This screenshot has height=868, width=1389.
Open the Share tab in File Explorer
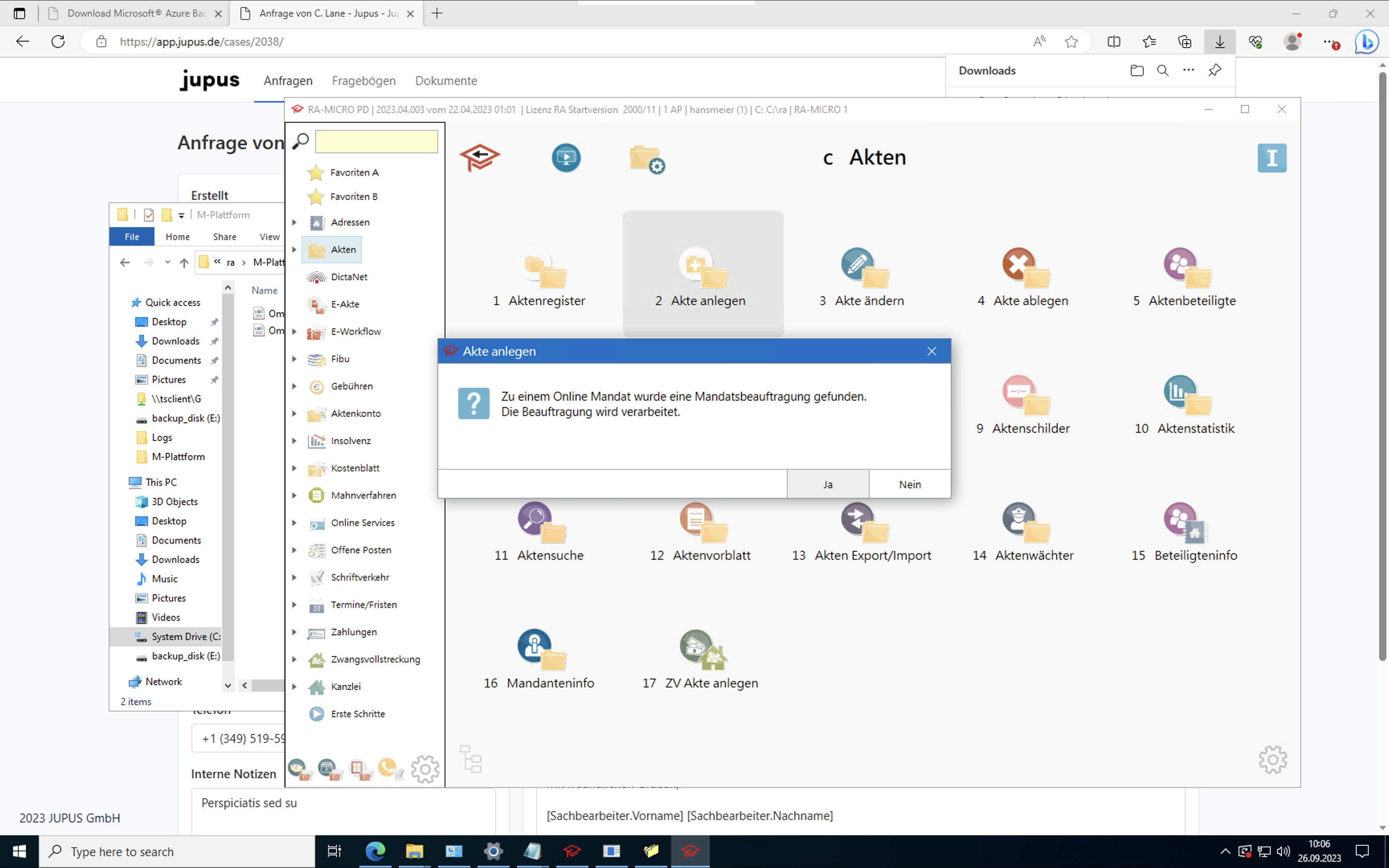(224, 237)
